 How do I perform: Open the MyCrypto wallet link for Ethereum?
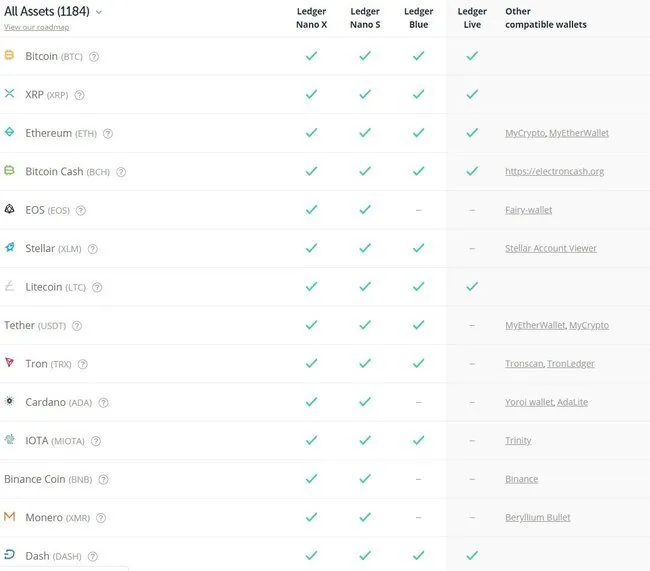[x=525, y=133]
